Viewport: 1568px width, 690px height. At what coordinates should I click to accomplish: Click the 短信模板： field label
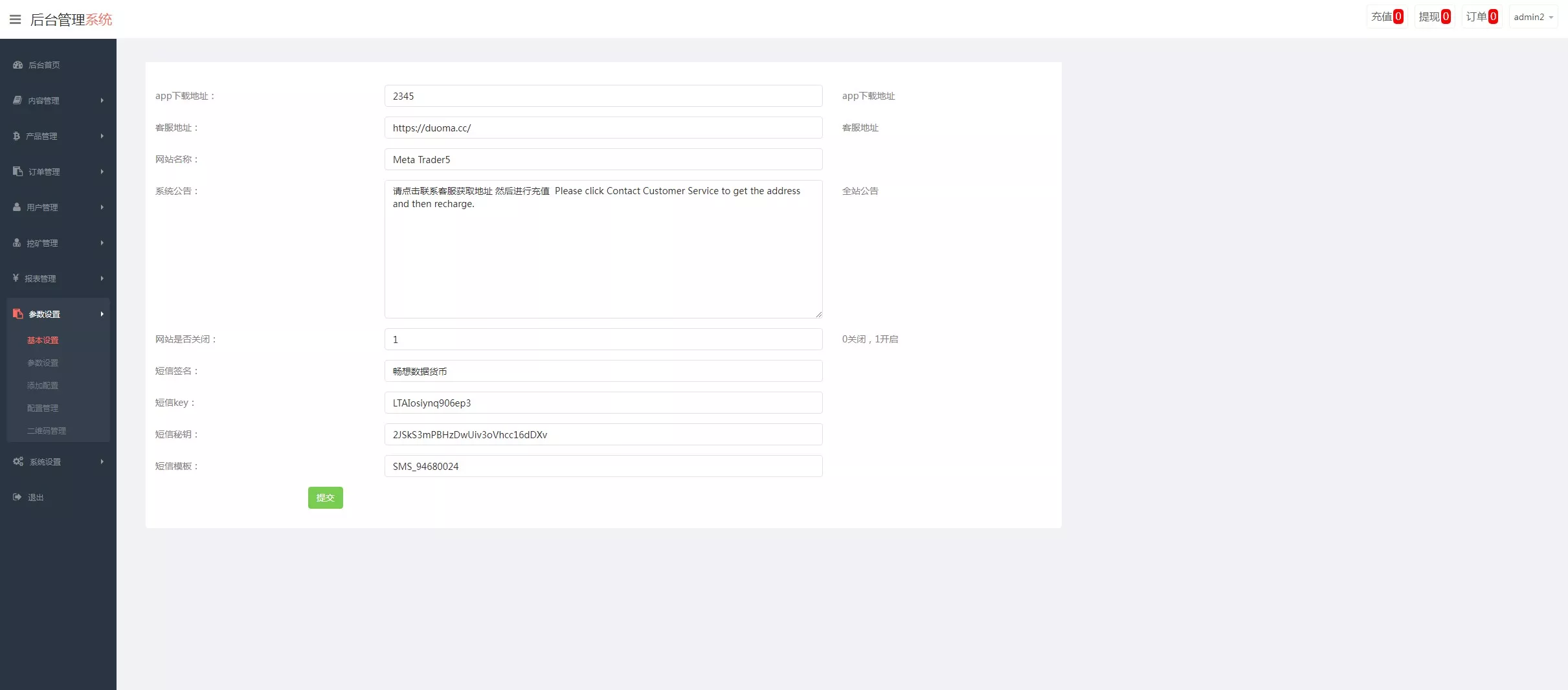tap(177, 466)
